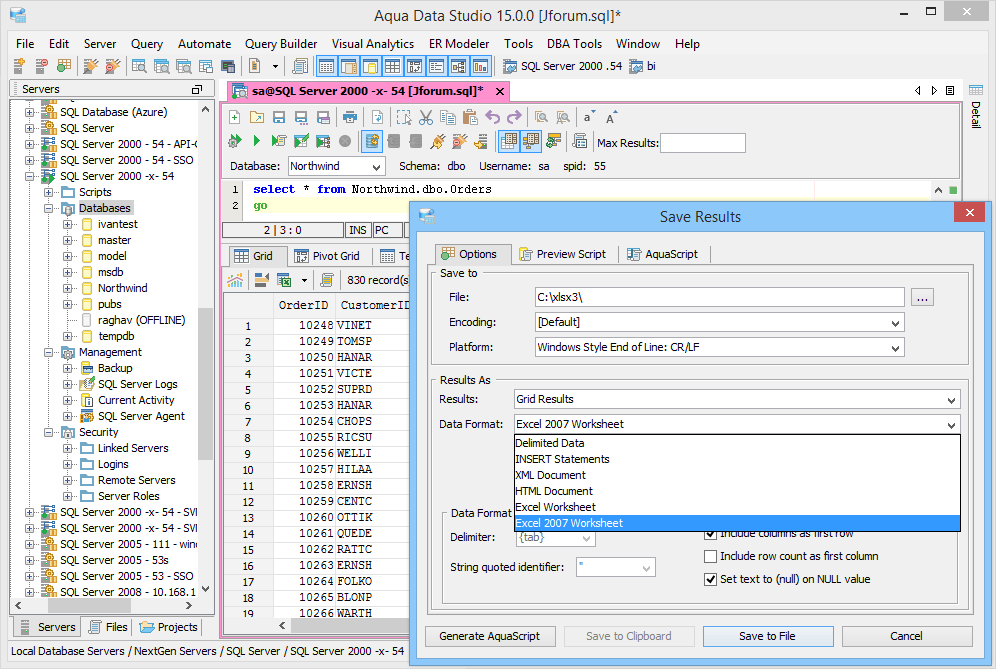Select the Logins tree item
This screenshot has height=669, width=996.
pyautogui.click(x=113, y=464)
